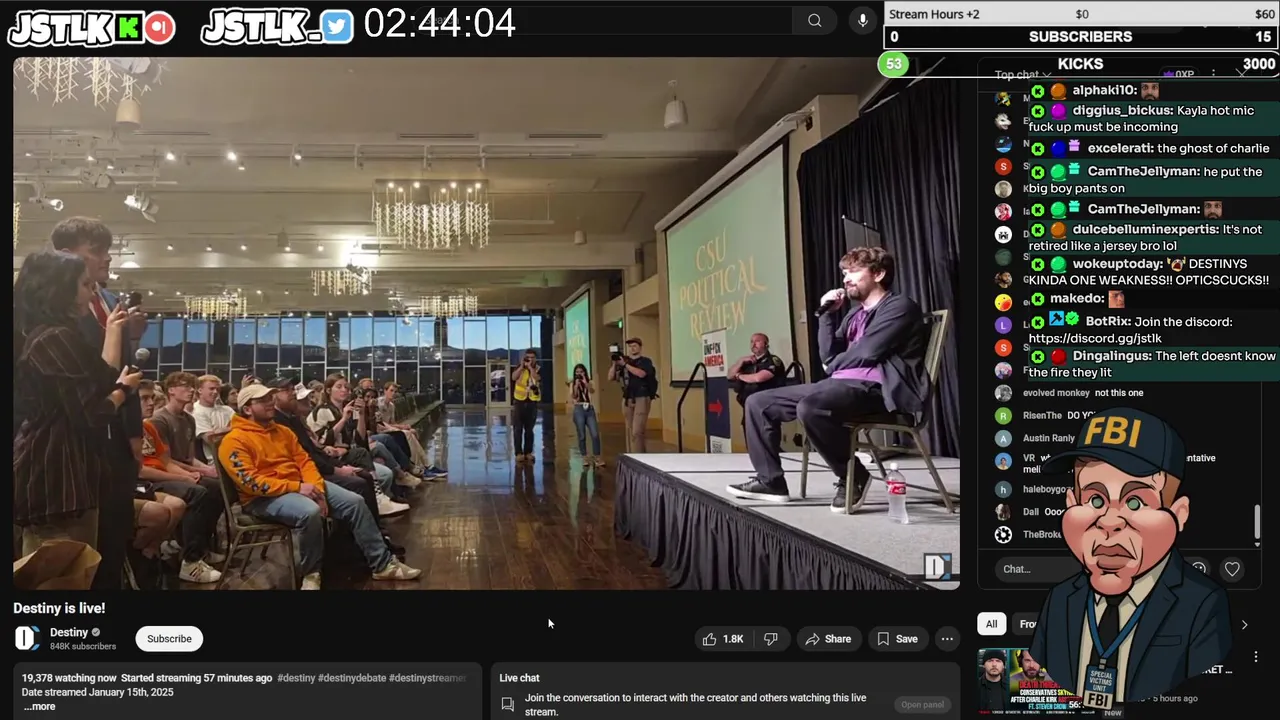Screen dimensions: 1280x720
Task: Expand description with ...more
Action: [x=39, y=706]
